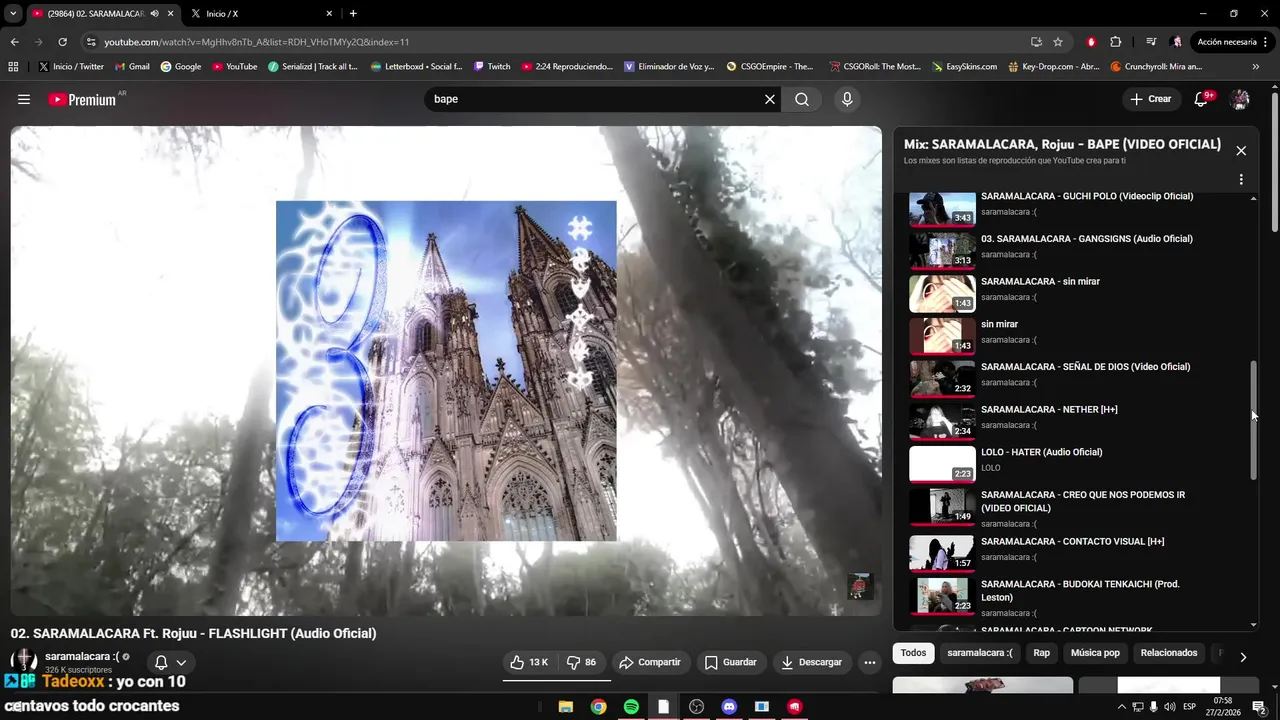Viewport: 1280px width, 720px height.
Task: Click the magnifier search button
Action: [x=802, y=99]
